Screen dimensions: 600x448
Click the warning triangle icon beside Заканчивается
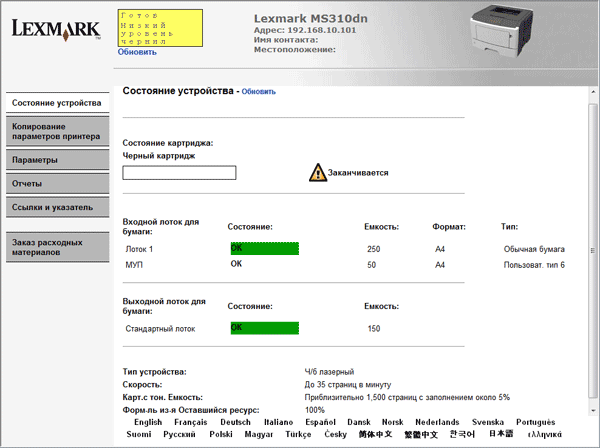pos(318,173)
